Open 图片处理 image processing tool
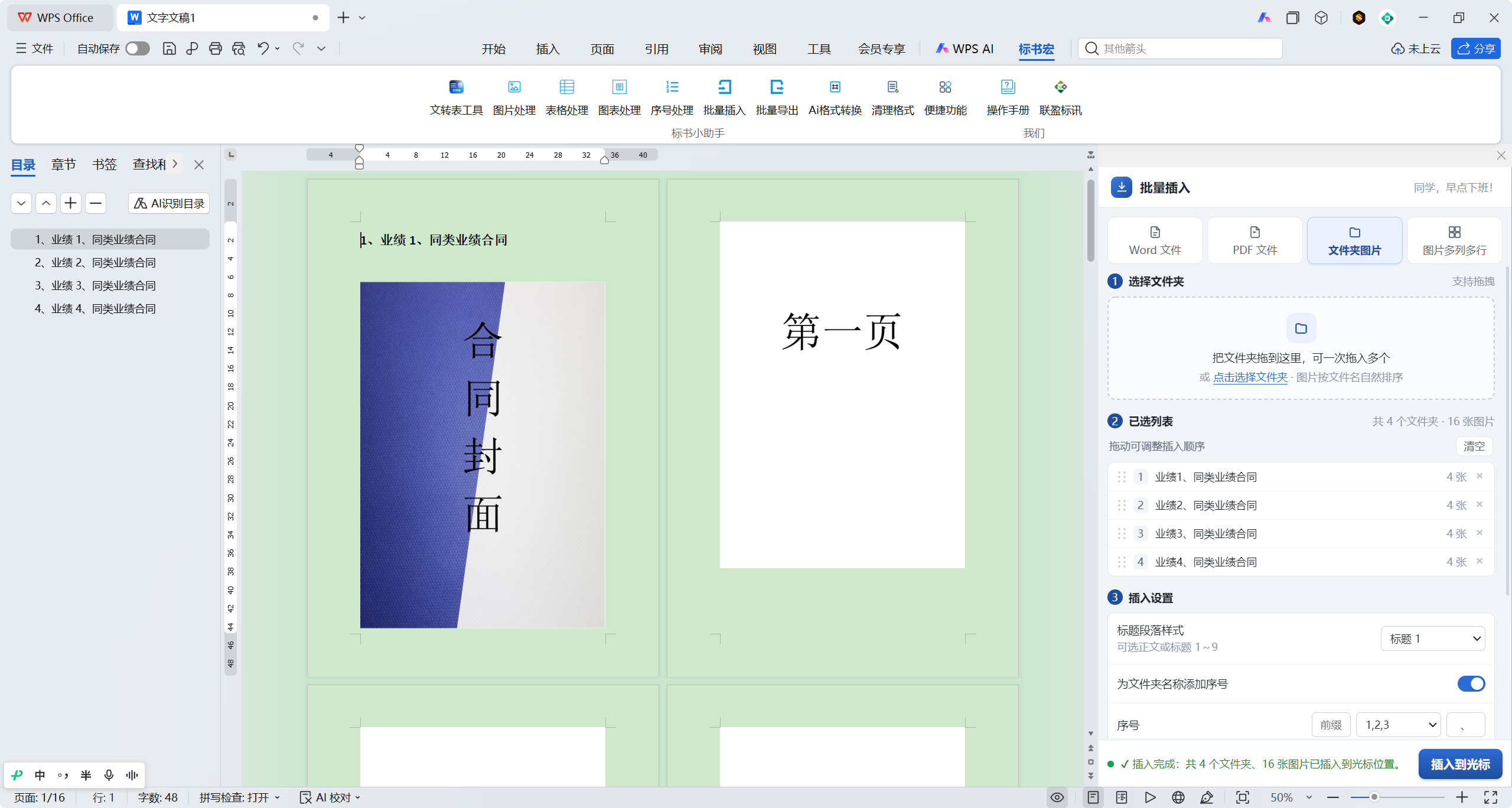The image size is (1512, 808). [514, 97]
